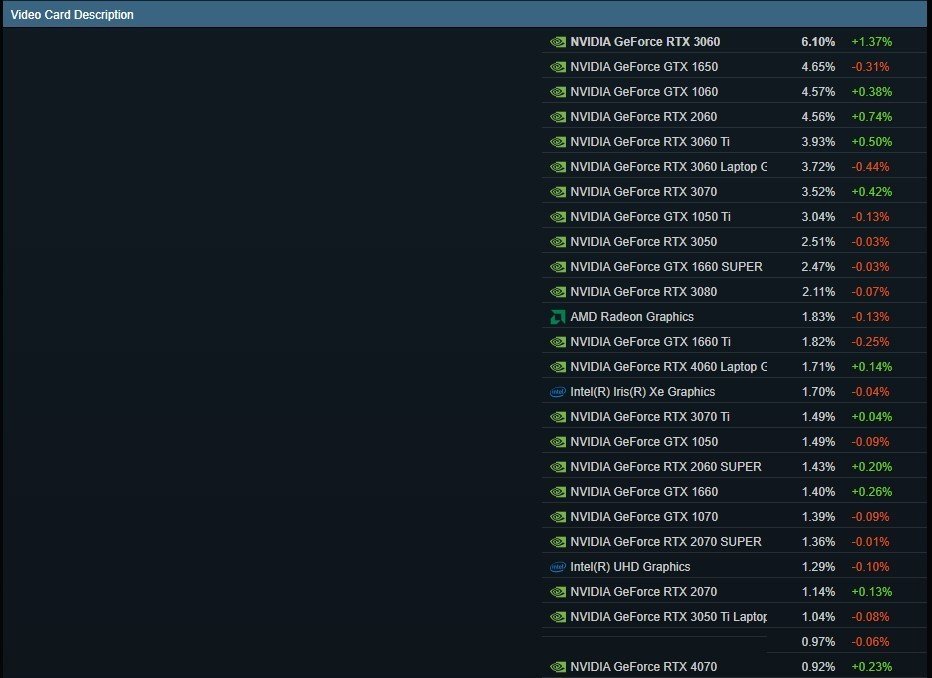
Task: Select the NVIDIA icon beside GeForce RTX 2070
Action: click(558, 592)
